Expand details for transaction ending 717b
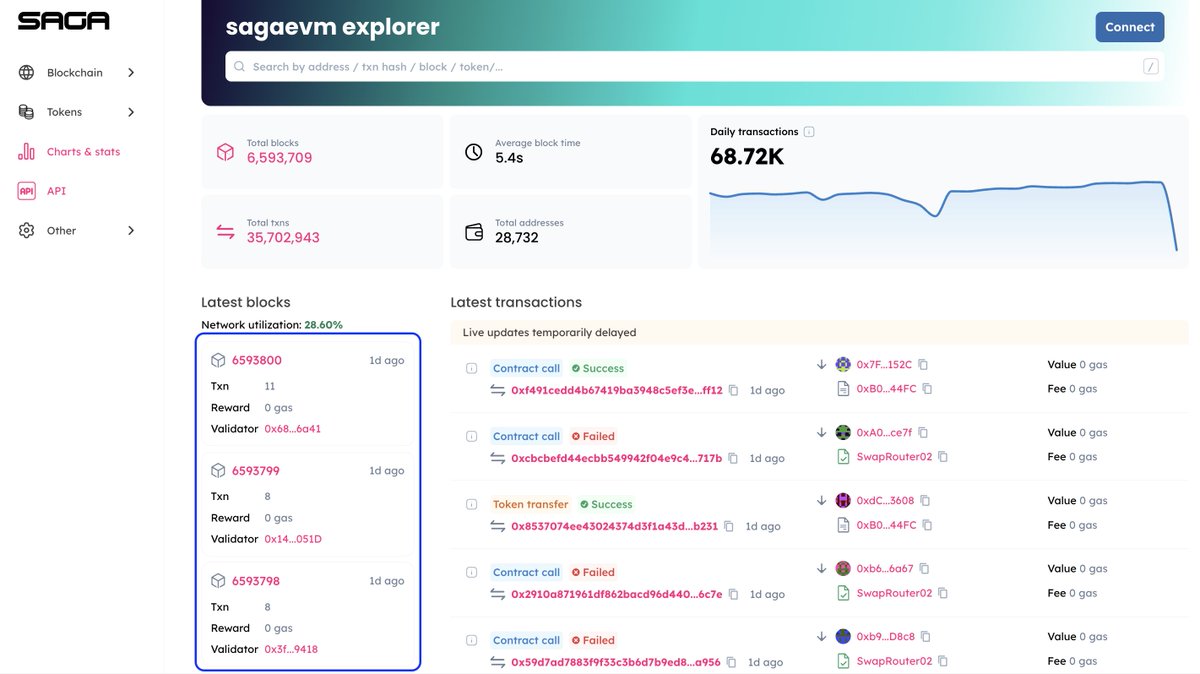 point(471,436)
